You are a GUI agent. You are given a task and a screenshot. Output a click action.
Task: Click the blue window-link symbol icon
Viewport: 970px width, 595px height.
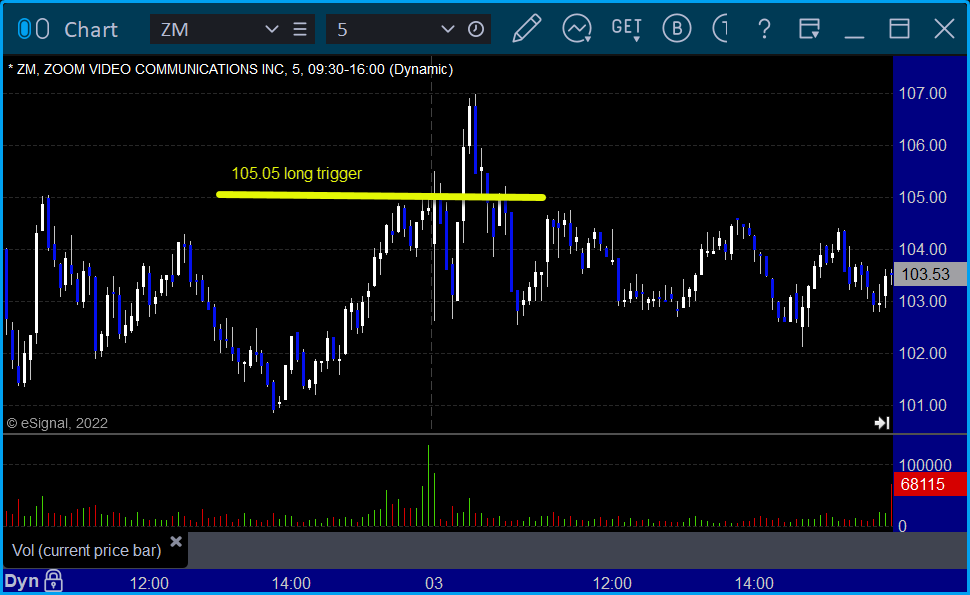(24, 29)
